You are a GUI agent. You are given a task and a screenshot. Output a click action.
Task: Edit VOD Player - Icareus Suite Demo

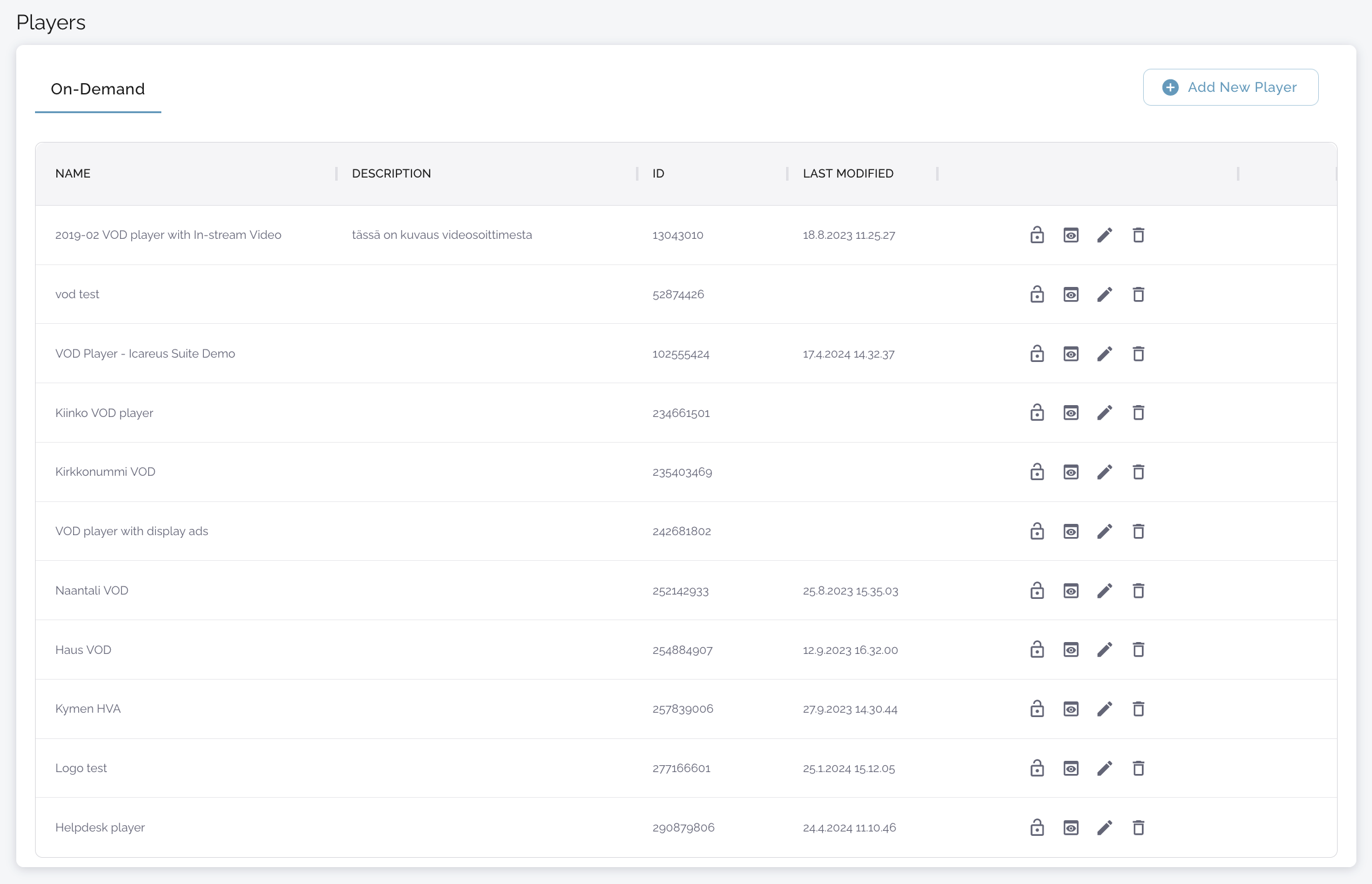[1104, 354]
